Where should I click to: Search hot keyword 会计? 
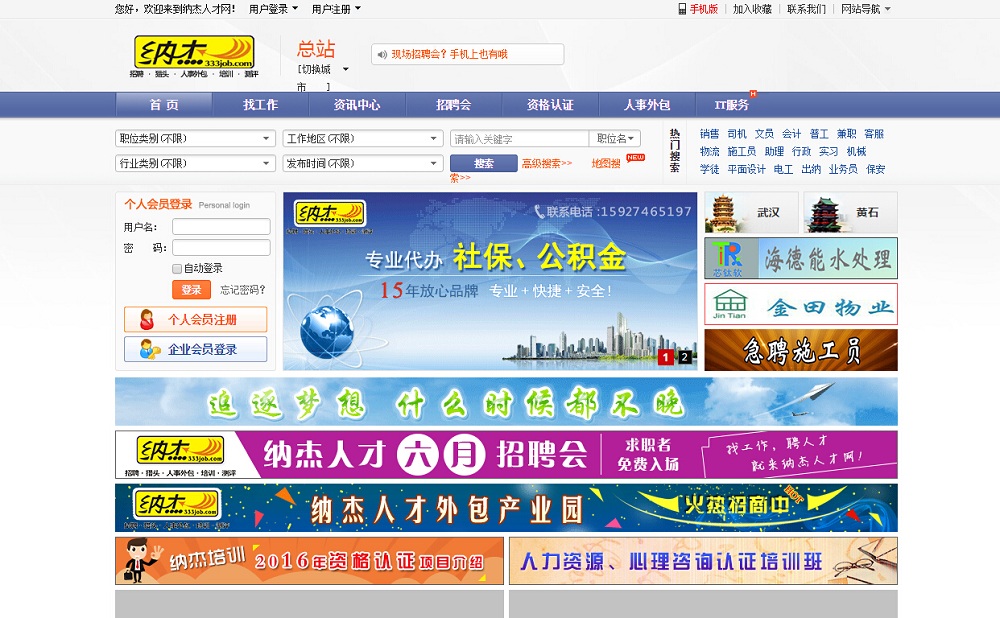(791, 134)
